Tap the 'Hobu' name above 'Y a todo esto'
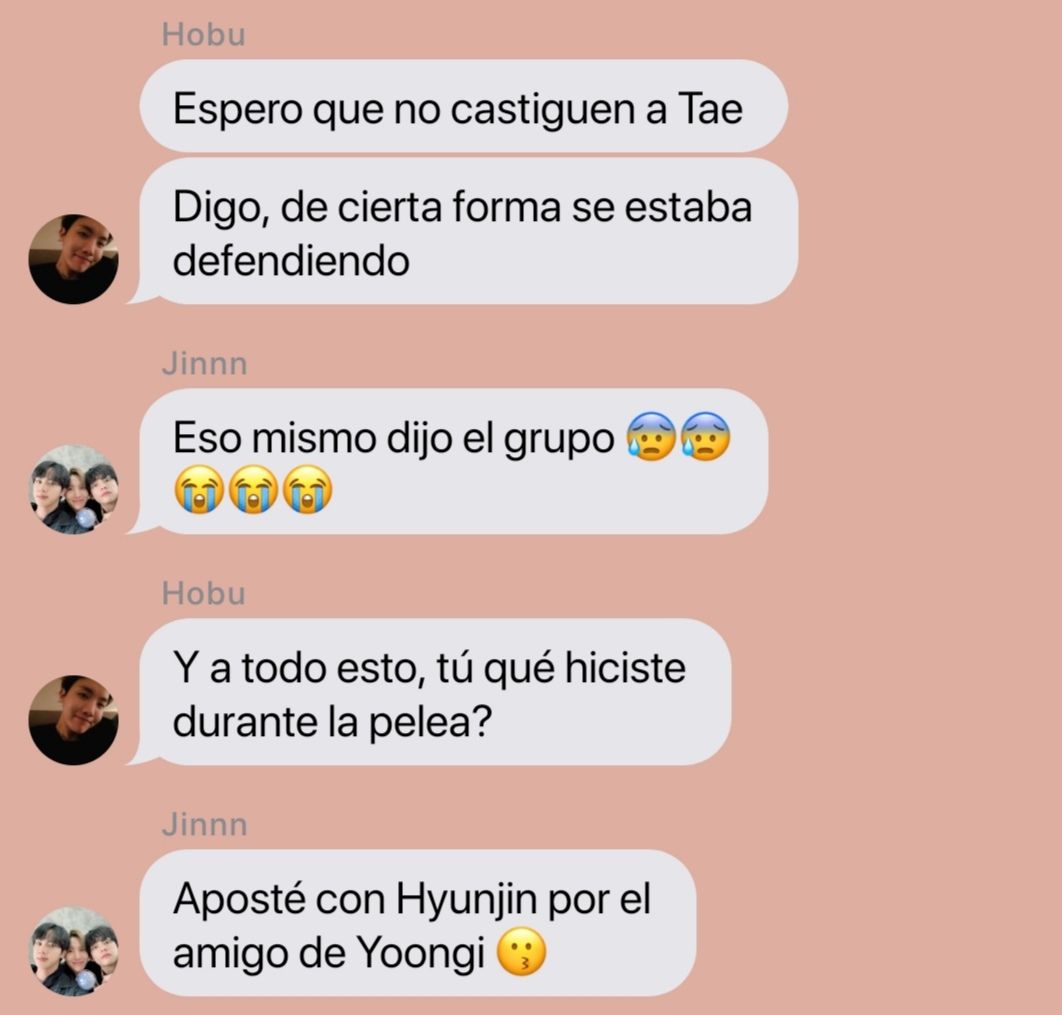This screenshot has height=1015, width=1062. click(x=204, y=594)
